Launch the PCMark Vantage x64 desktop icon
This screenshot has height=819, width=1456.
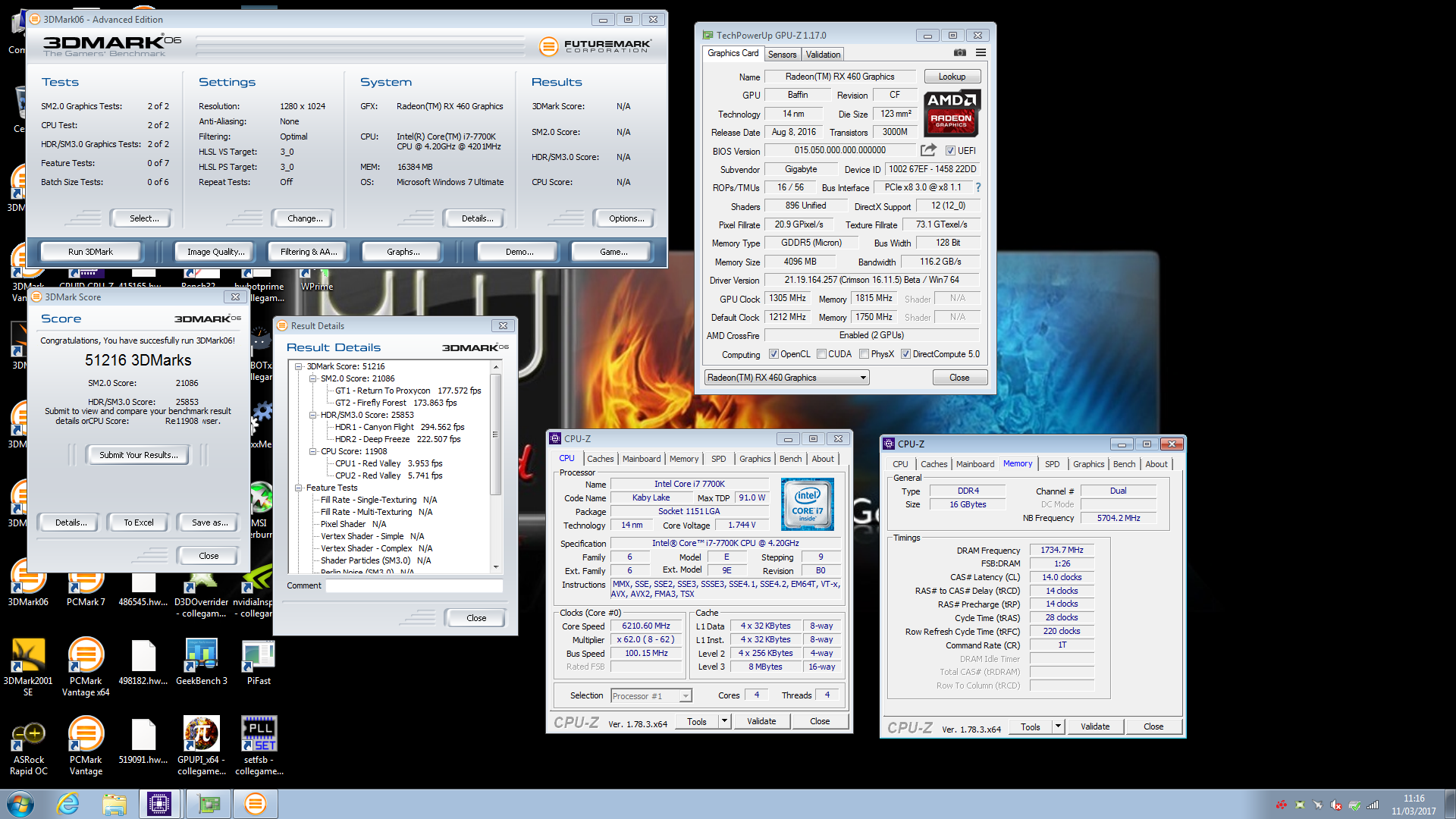point(86,667)
